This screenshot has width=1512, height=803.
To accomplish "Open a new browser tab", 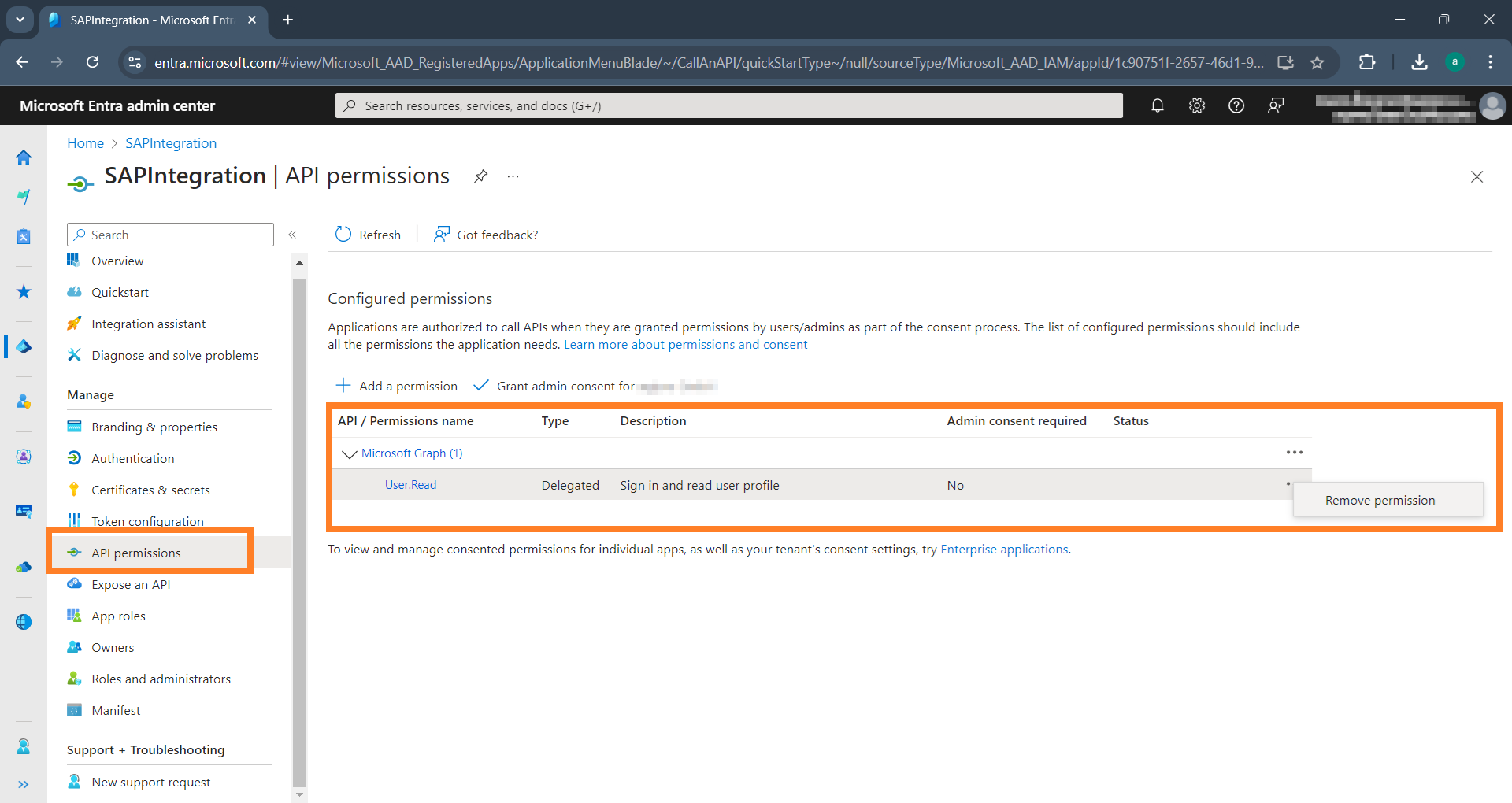I will coord(288,20).
